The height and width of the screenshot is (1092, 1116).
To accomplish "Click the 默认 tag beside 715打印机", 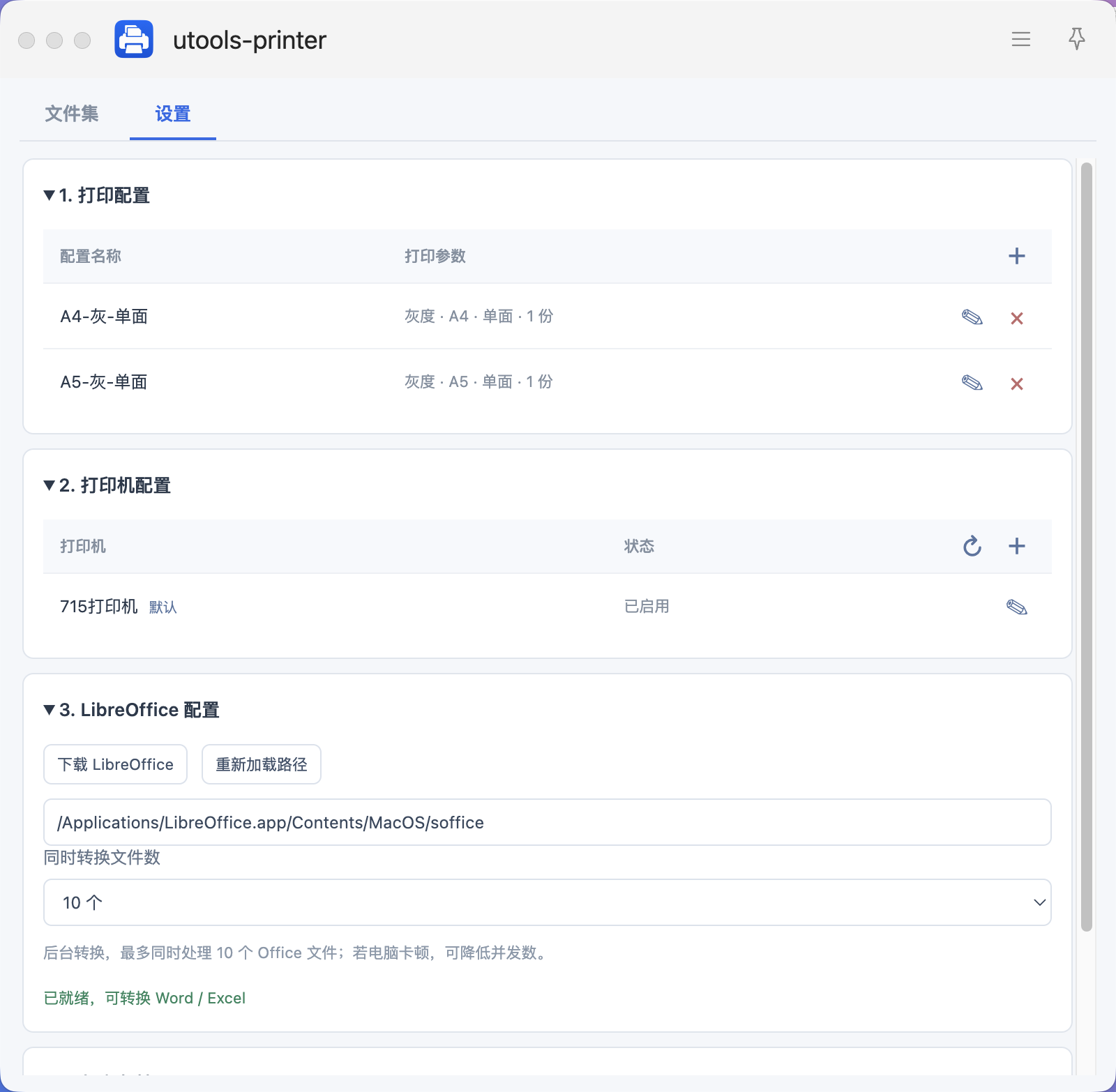I will 163,607.
